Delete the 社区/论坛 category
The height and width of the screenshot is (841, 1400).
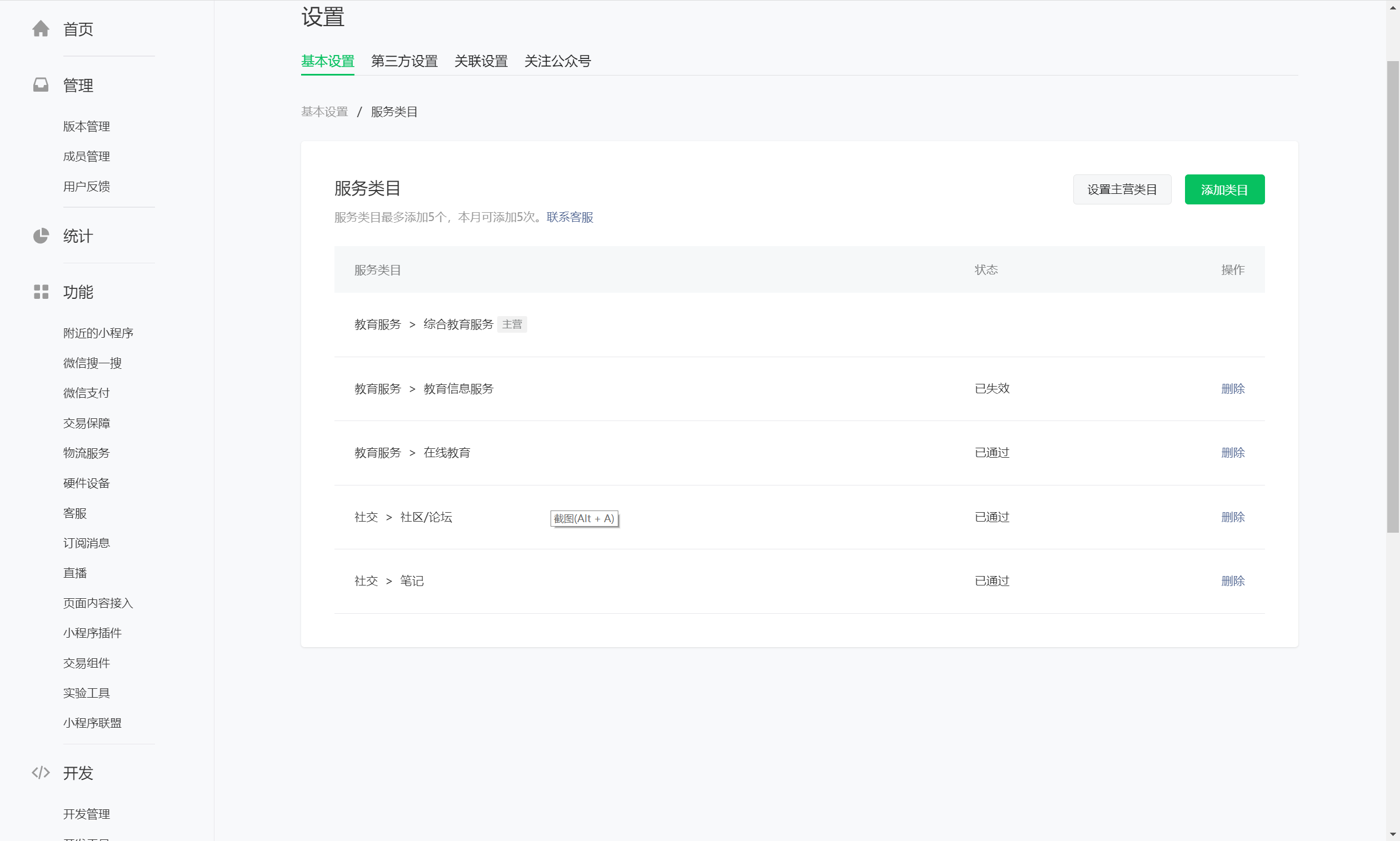pos(1233,517)
